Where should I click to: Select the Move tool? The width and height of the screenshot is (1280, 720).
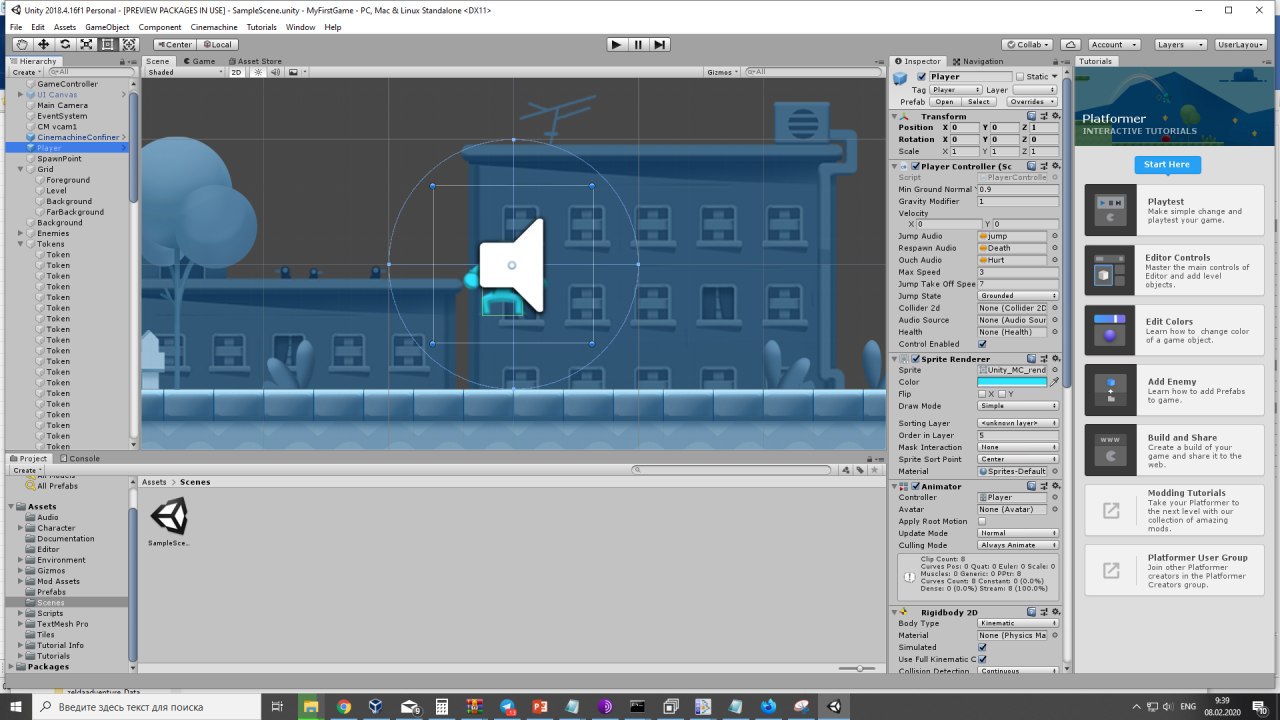pos(44,44)
